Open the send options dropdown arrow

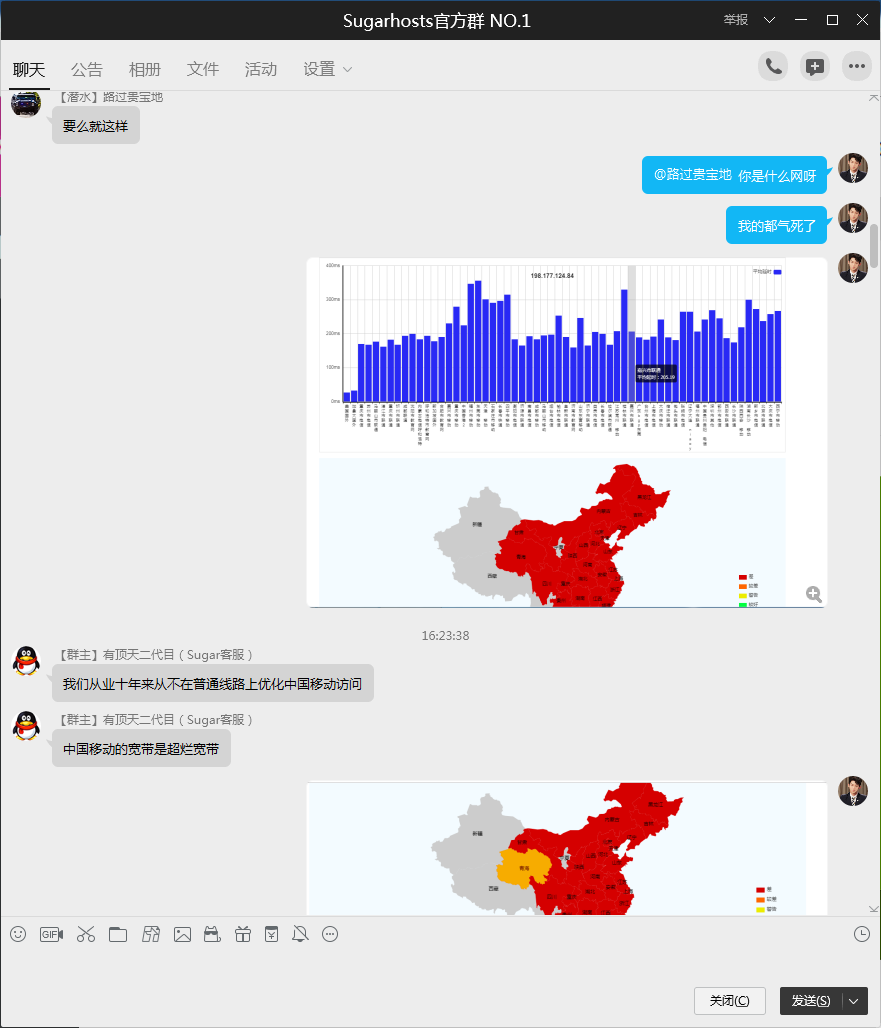[x=853, y=1001]
